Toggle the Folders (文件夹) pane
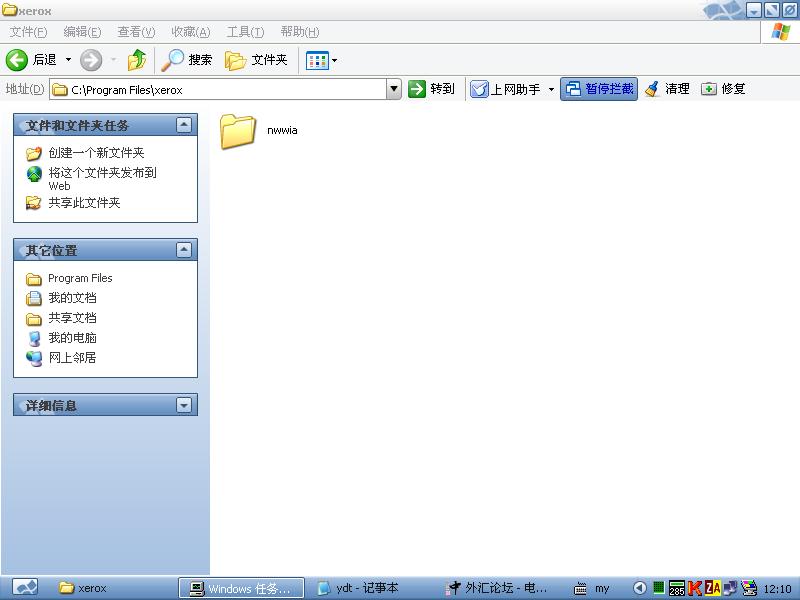The image size is (800, 600). [256, 60]
